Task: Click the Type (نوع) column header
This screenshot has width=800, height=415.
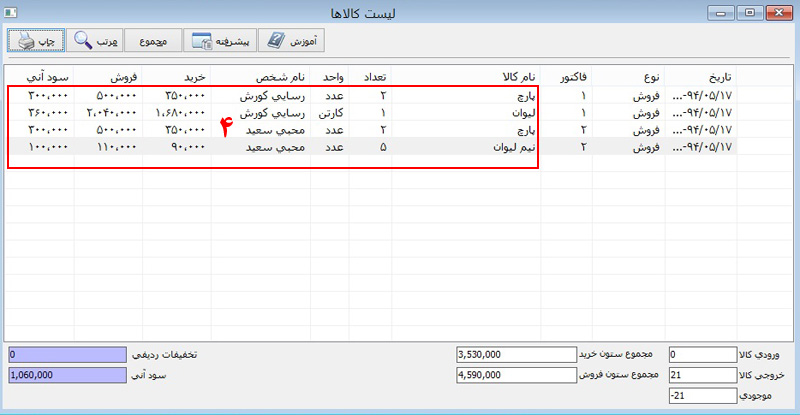Action: click(632, 77)
